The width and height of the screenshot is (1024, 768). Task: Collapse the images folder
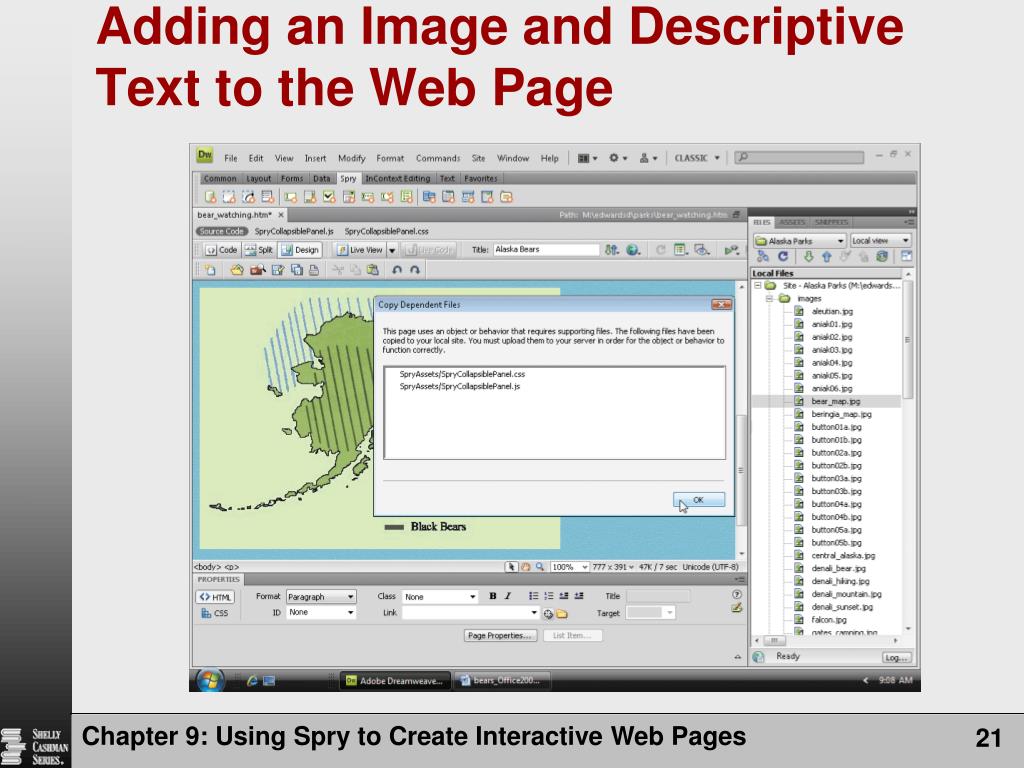(770, 298)
